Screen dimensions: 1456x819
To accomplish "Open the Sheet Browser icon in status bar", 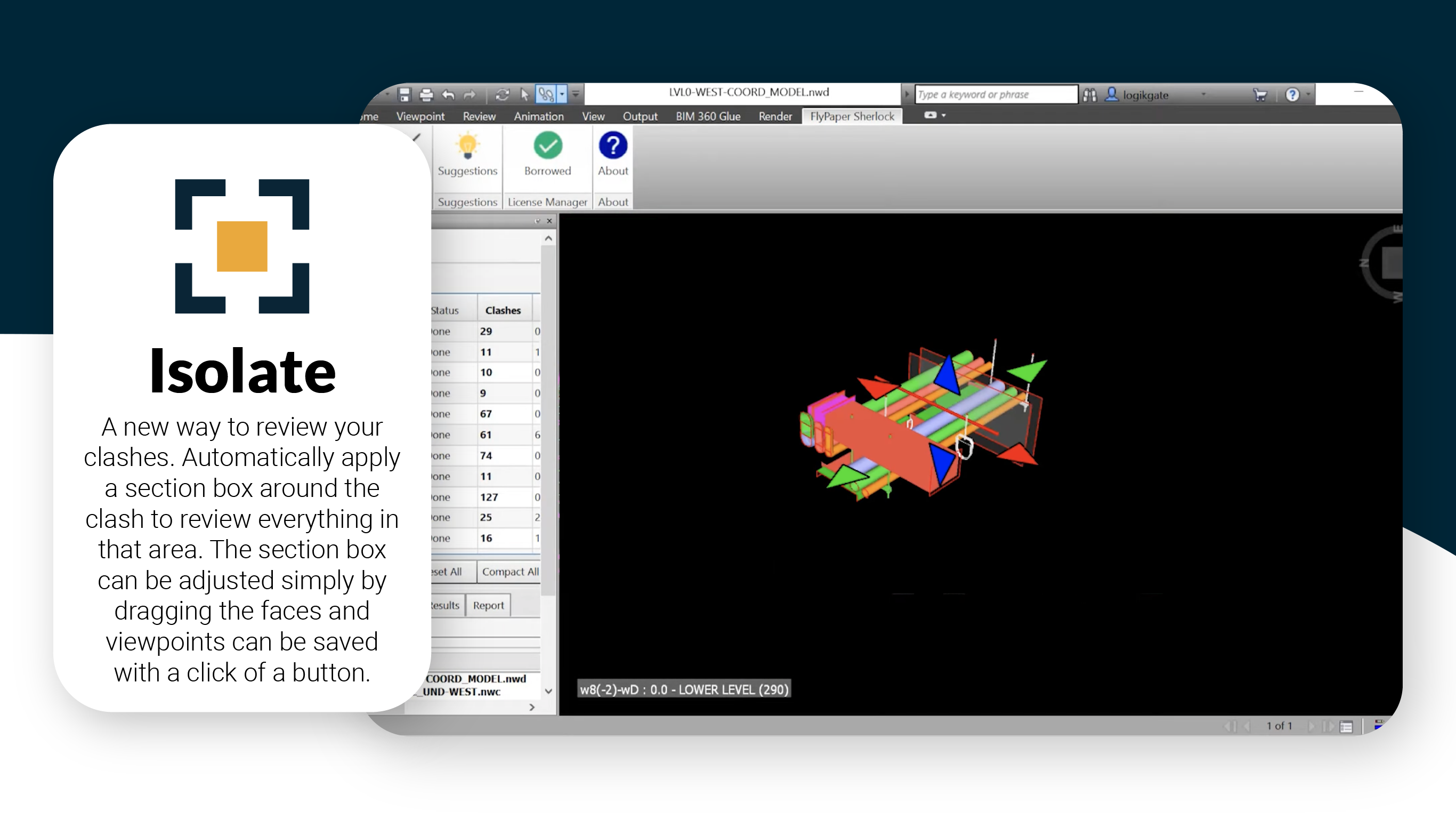I will point(1346,726).
